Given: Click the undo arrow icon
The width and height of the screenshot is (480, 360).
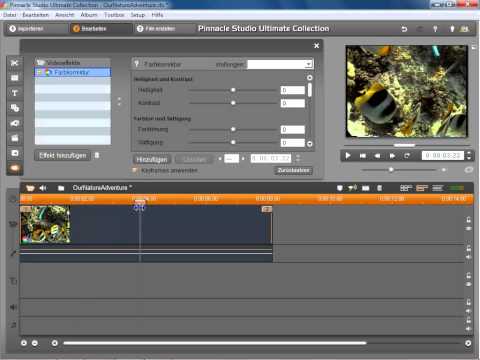Looking at the screenshot, I should [404, 29].
